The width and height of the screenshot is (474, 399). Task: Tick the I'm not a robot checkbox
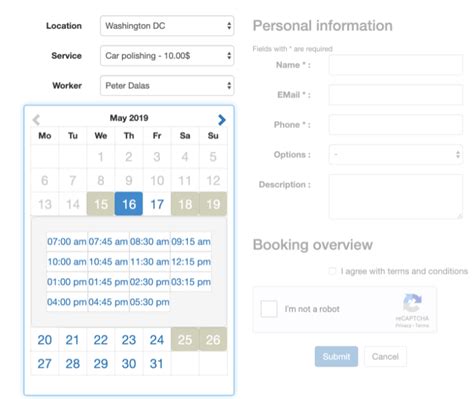[x=269, y=309]
